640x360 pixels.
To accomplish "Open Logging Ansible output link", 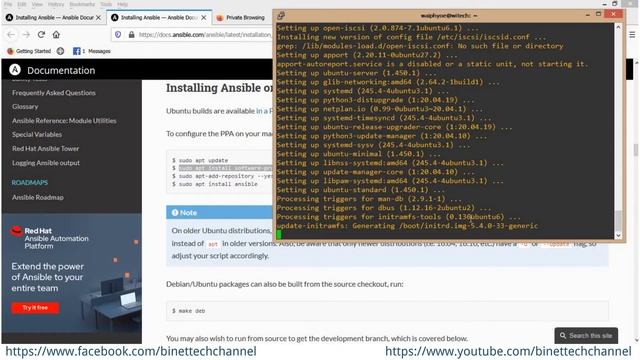I will pos(46,163).
